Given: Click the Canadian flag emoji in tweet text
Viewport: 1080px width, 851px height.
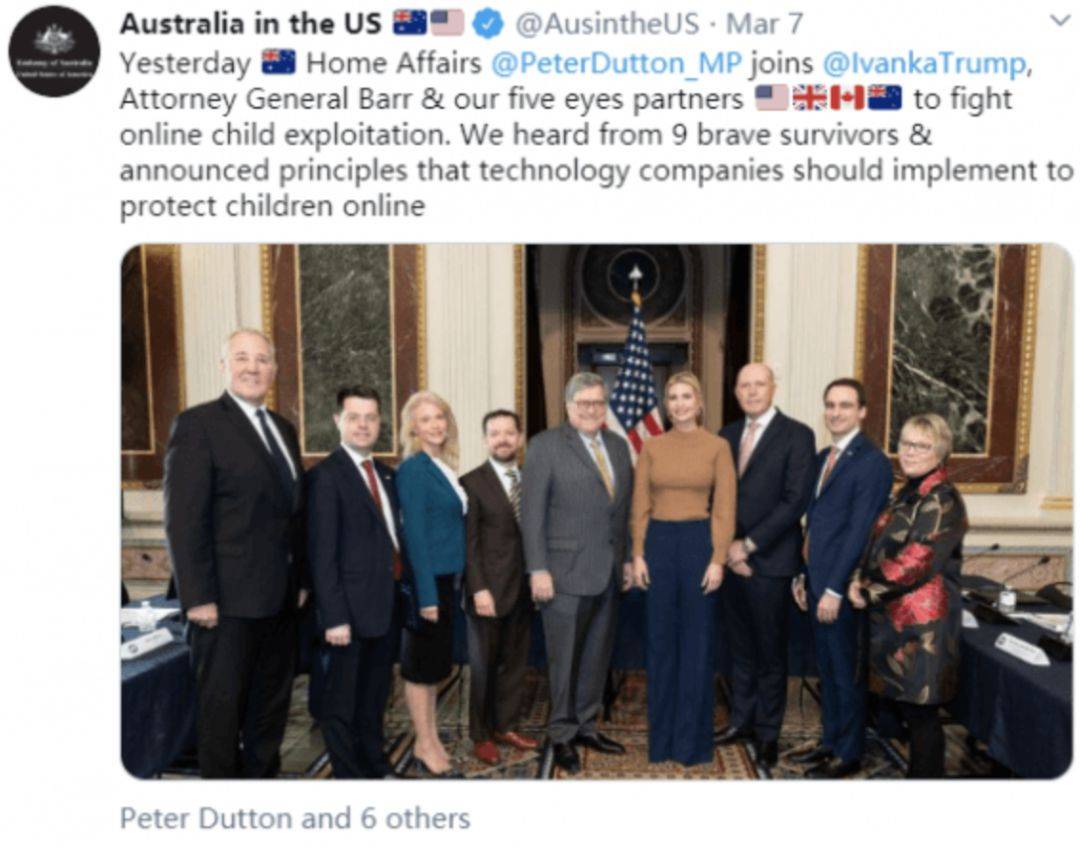Looking at the screenshot, I should 847,98.
